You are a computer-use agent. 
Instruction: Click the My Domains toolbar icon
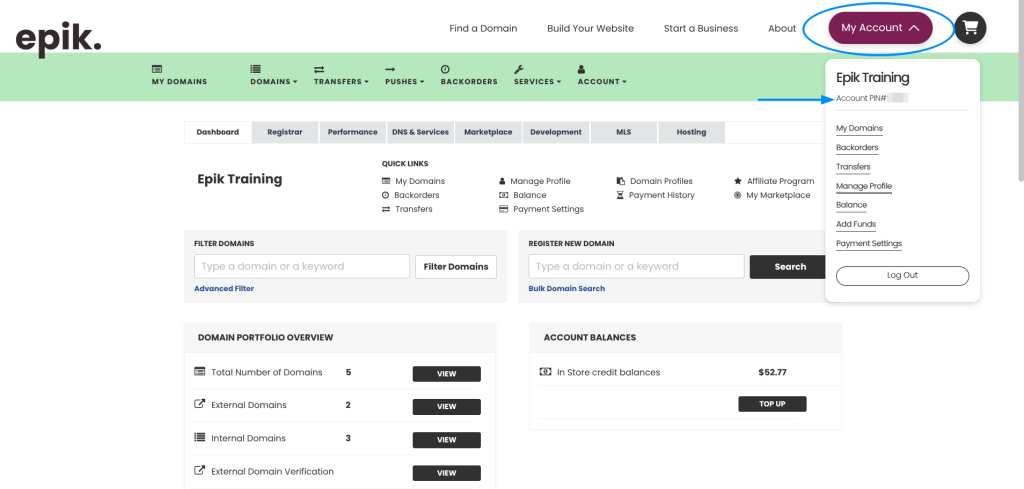point(157,69)
